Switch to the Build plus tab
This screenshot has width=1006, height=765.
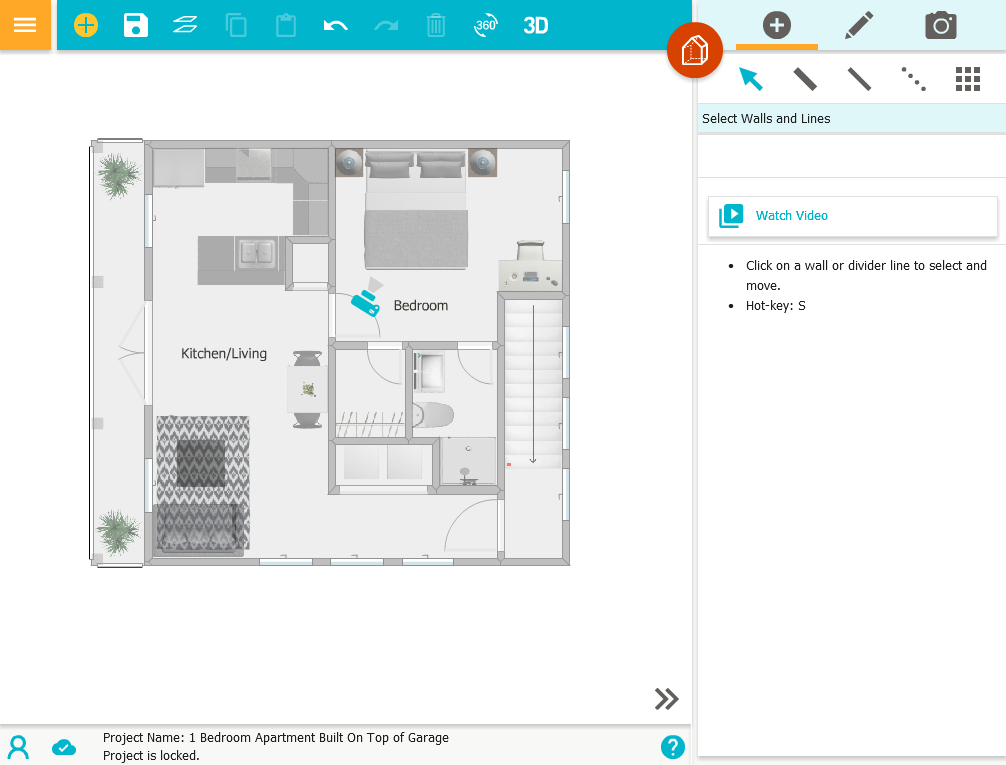776,25
